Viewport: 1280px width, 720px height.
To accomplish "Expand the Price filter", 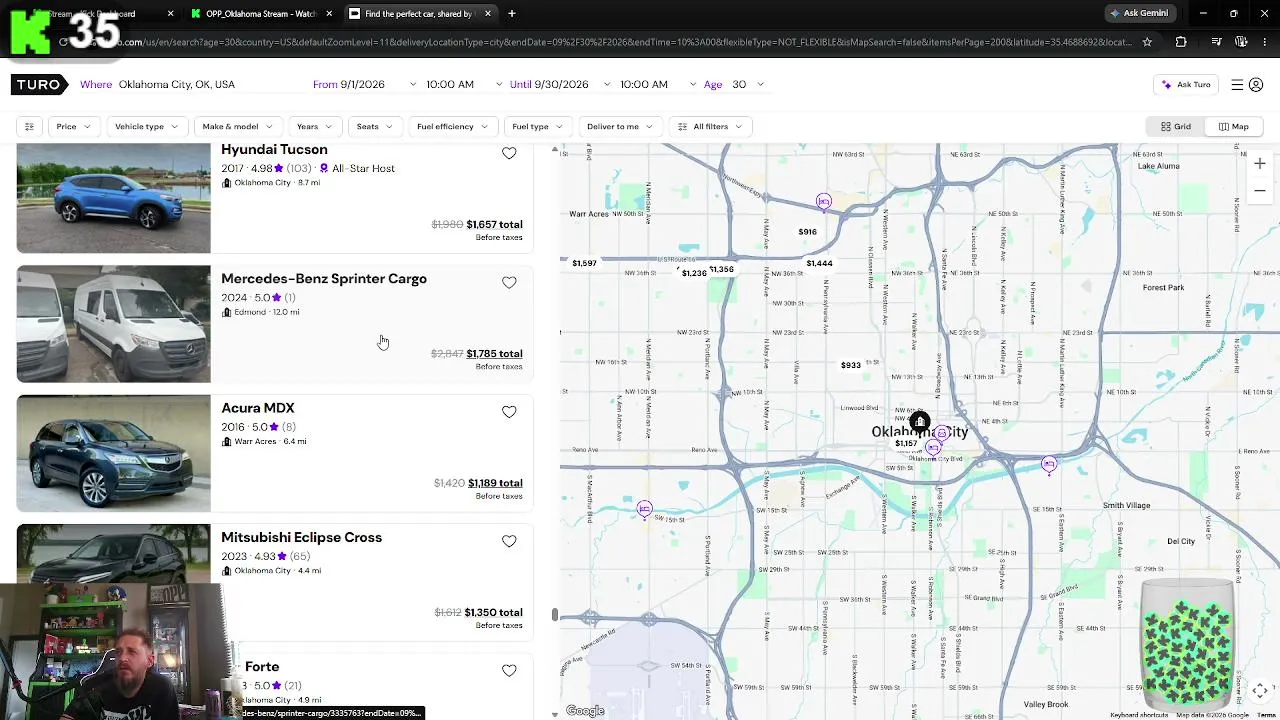I will point(74,127).
